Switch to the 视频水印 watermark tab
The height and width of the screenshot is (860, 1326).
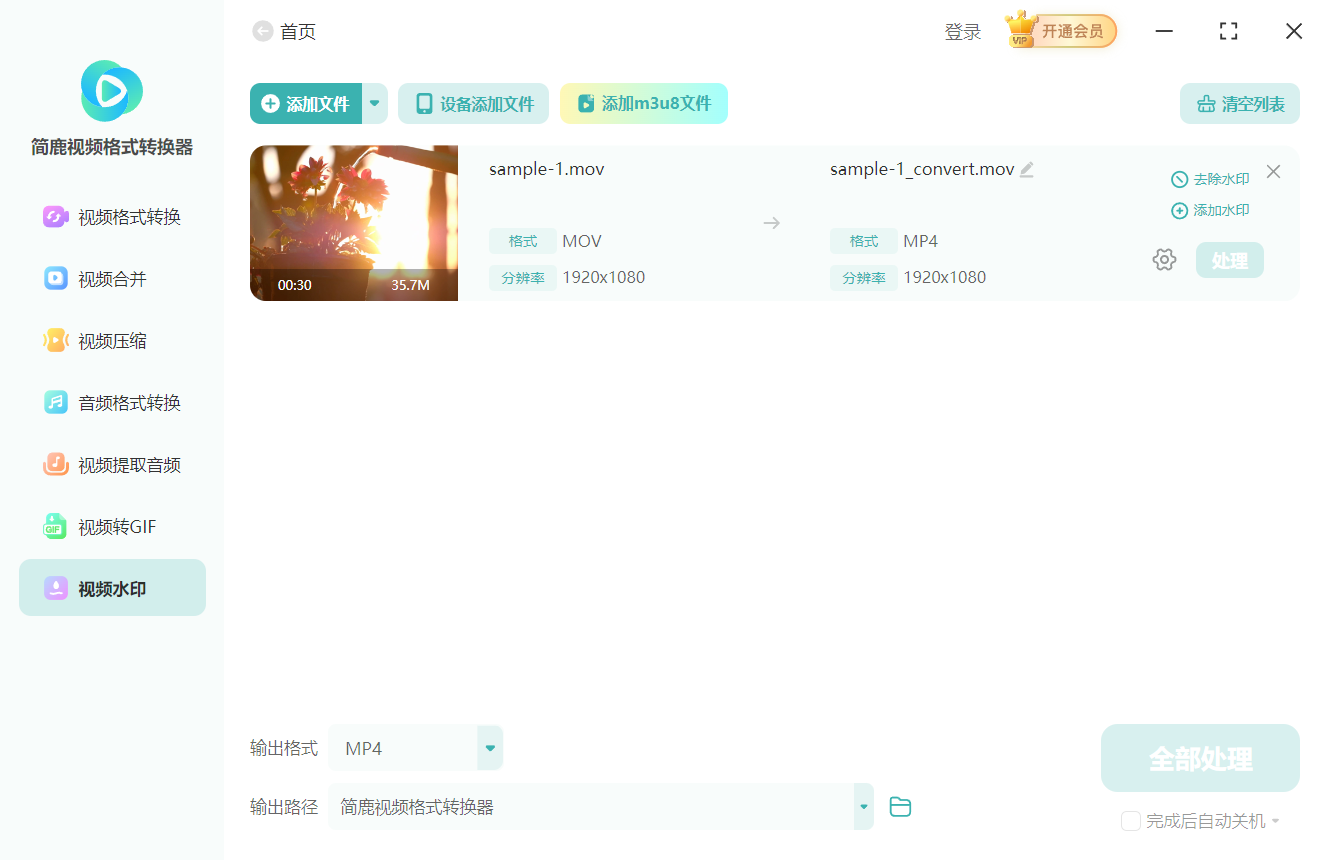click(110, 588)
